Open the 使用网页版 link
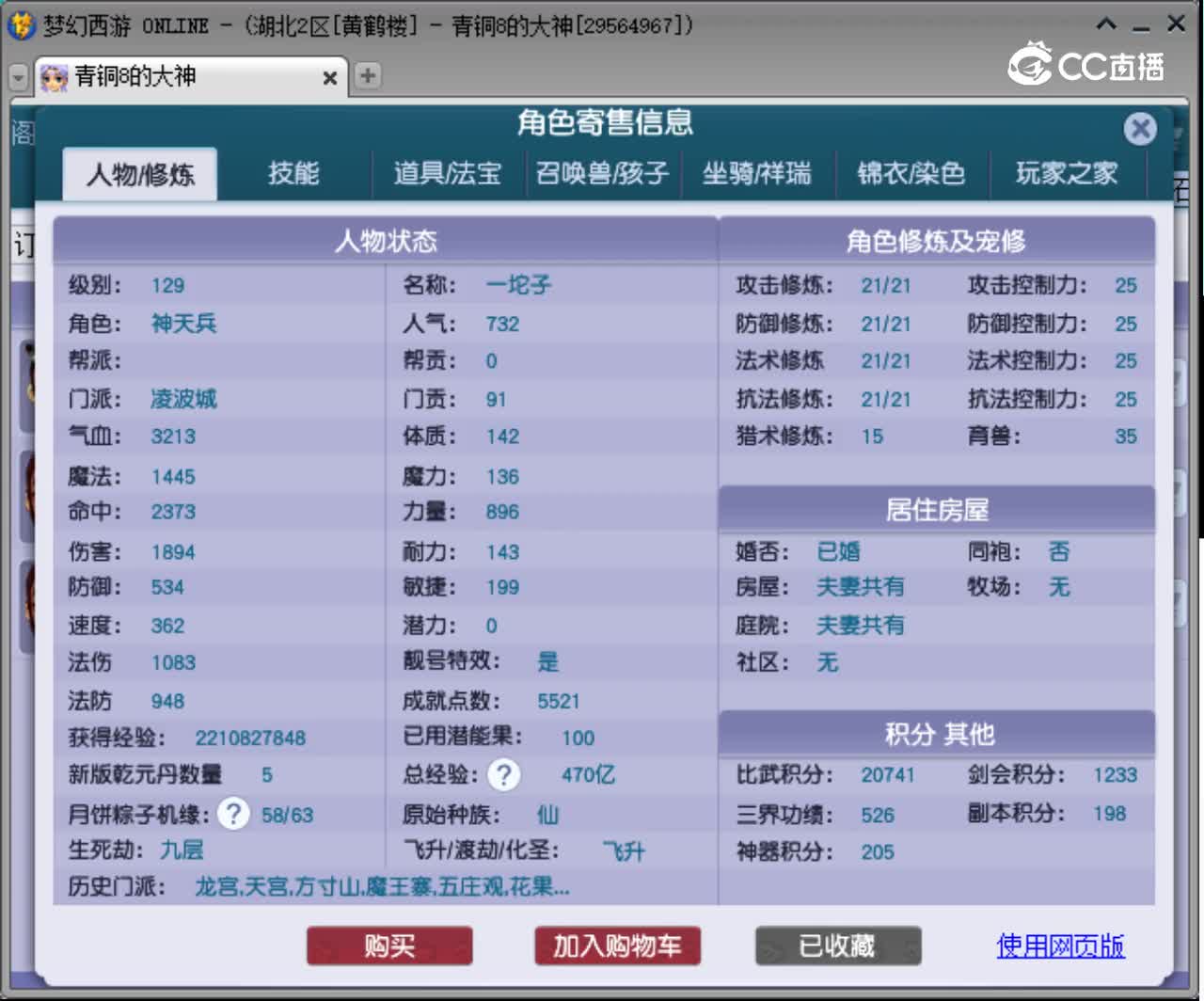1204x1001 pixels. 1060,945
